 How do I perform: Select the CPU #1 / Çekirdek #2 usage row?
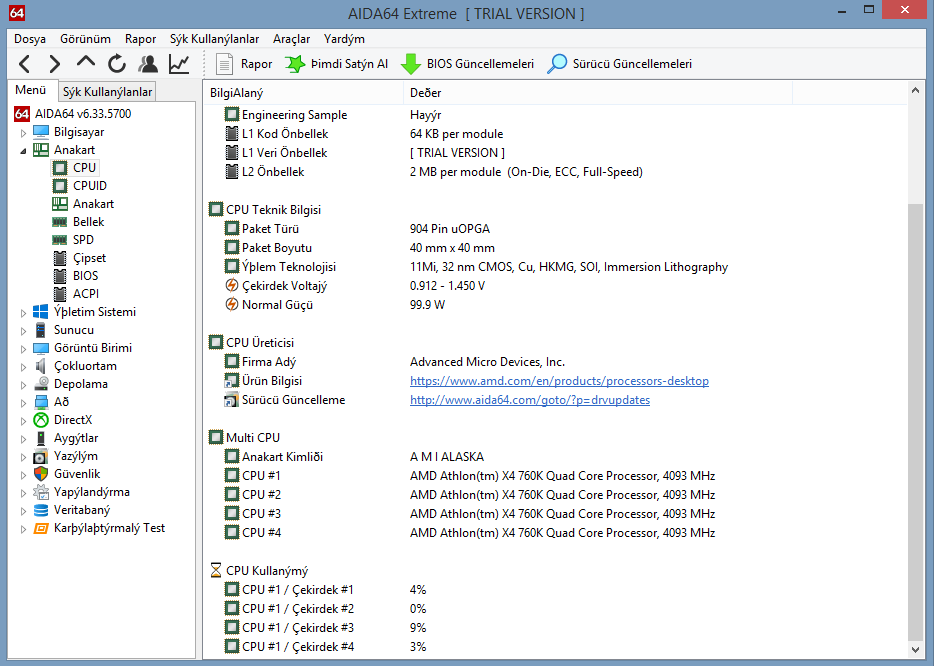[x=556, y=609]
